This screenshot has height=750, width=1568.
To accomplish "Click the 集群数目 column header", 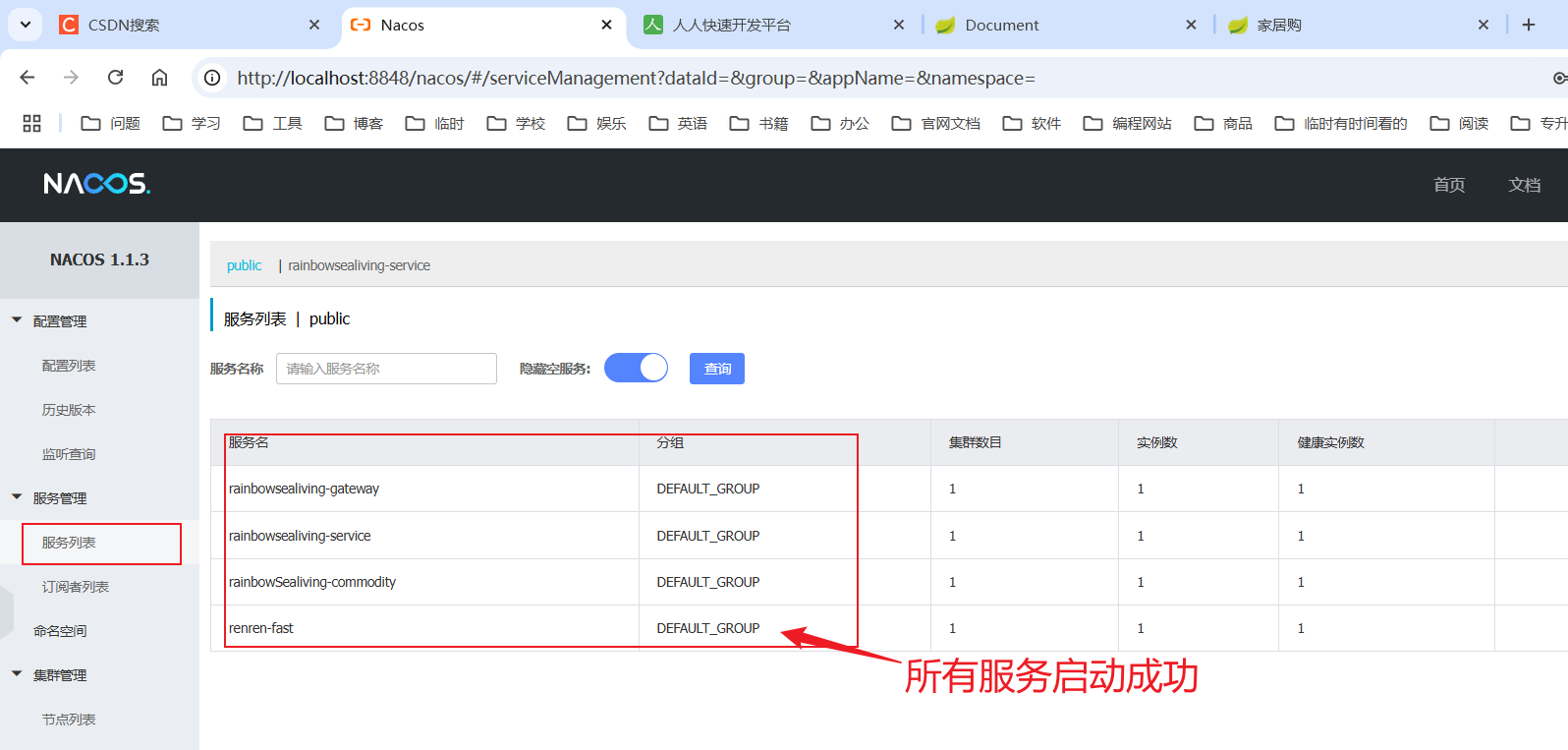I will coord(975,442).
